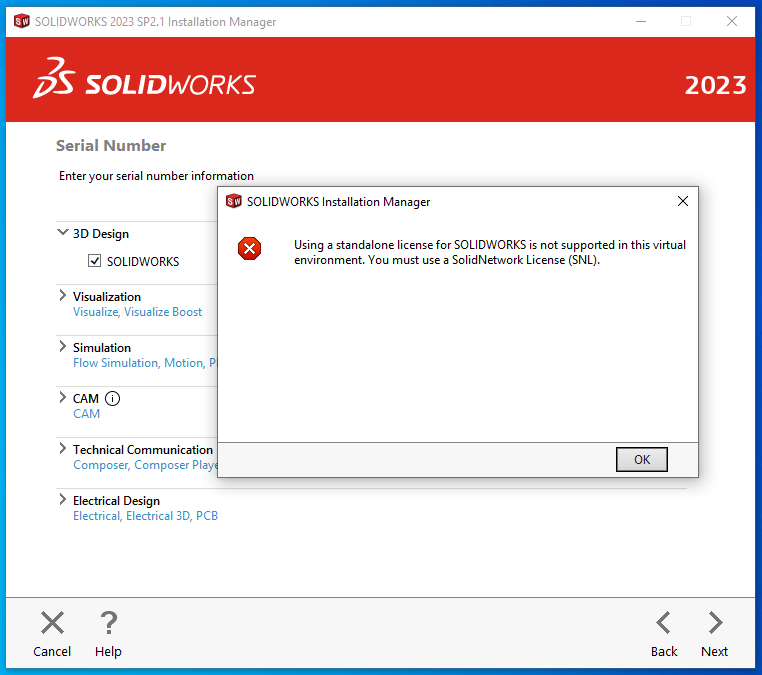Click 'Enter your serial number information' text
This screenshot has width=762, height=675.
156,176
